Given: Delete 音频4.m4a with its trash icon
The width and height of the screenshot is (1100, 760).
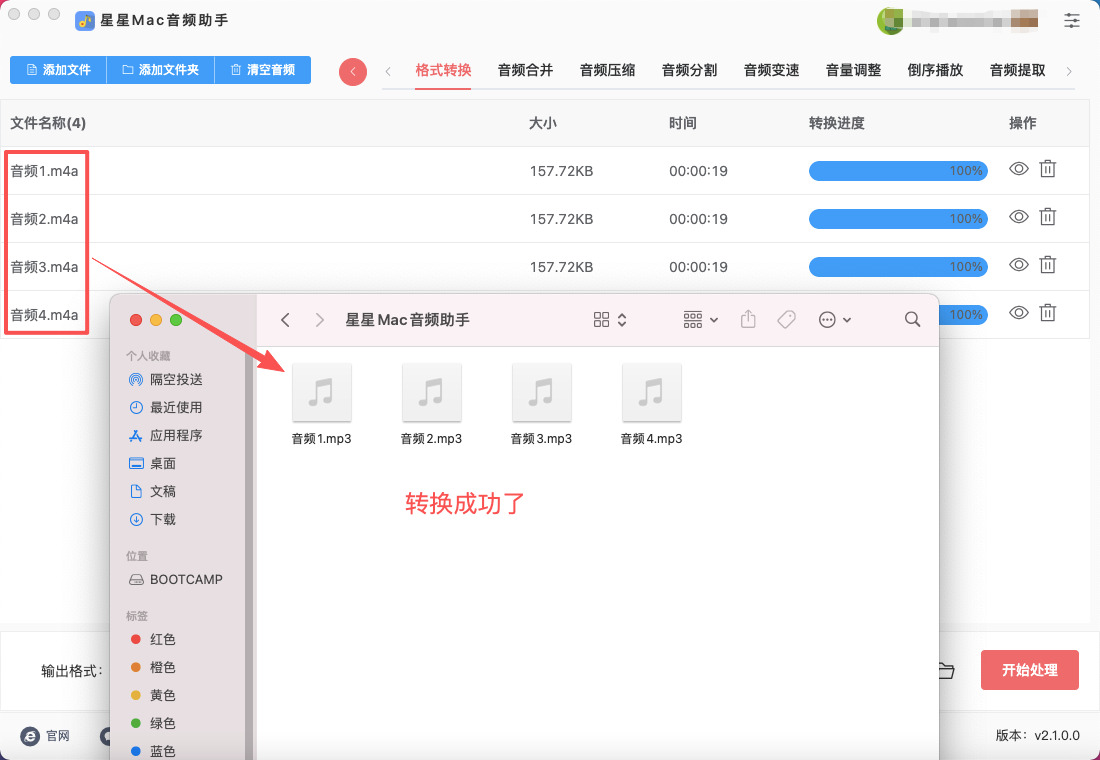Looking at the screenshot, I should (x=1047, y=313).
